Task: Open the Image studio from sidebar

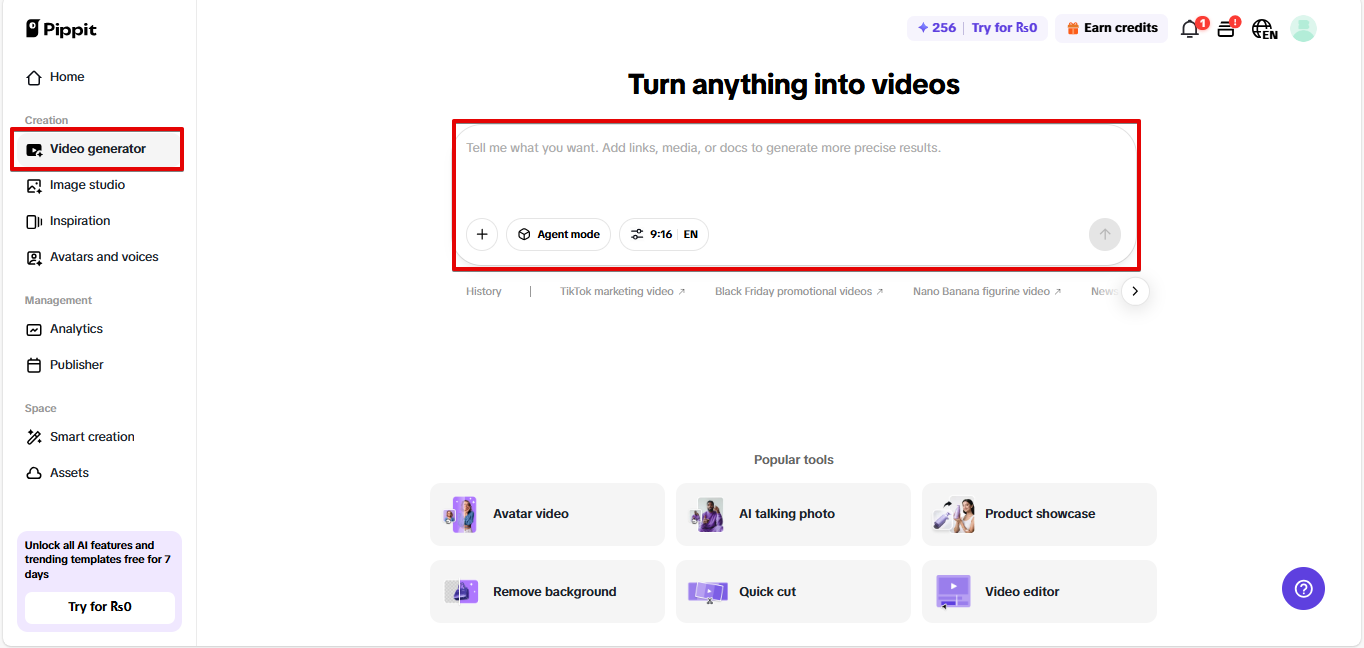Action: (87, 185)
